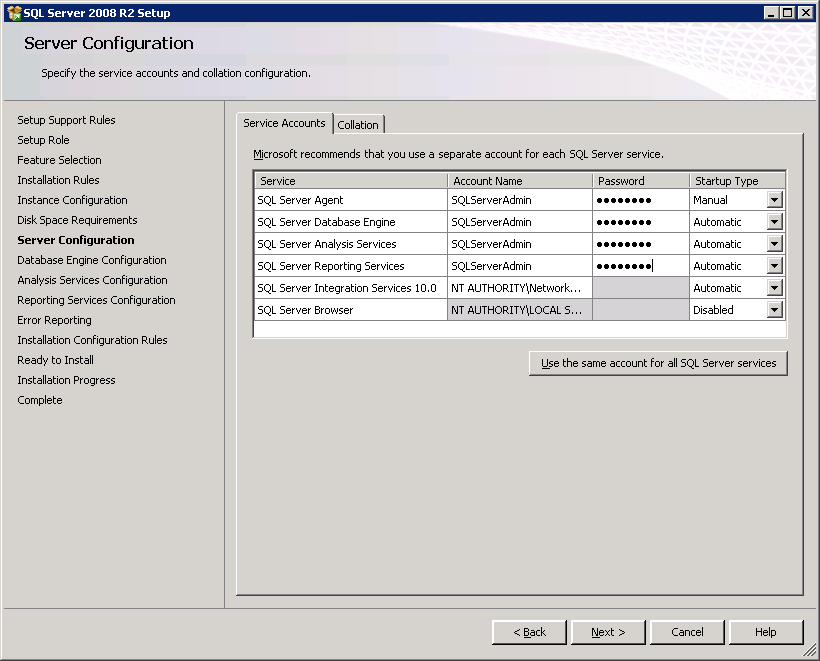The width and height of the screenshot is (820, 661).
Task: Open Startup Type dropdown for Integration Services 10.0
Action: pos(775,288)
